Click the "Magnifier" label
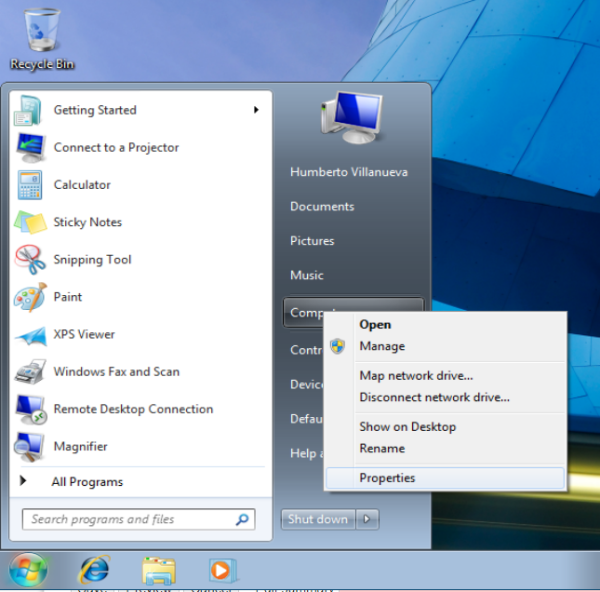Viewport: 600px width, 592px height. click(81, 447)
